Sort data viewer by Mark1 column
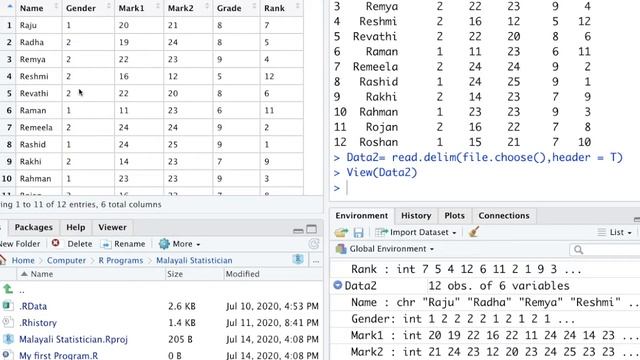The height and width of the screenshot is (360, 640). tap(139, 8)
